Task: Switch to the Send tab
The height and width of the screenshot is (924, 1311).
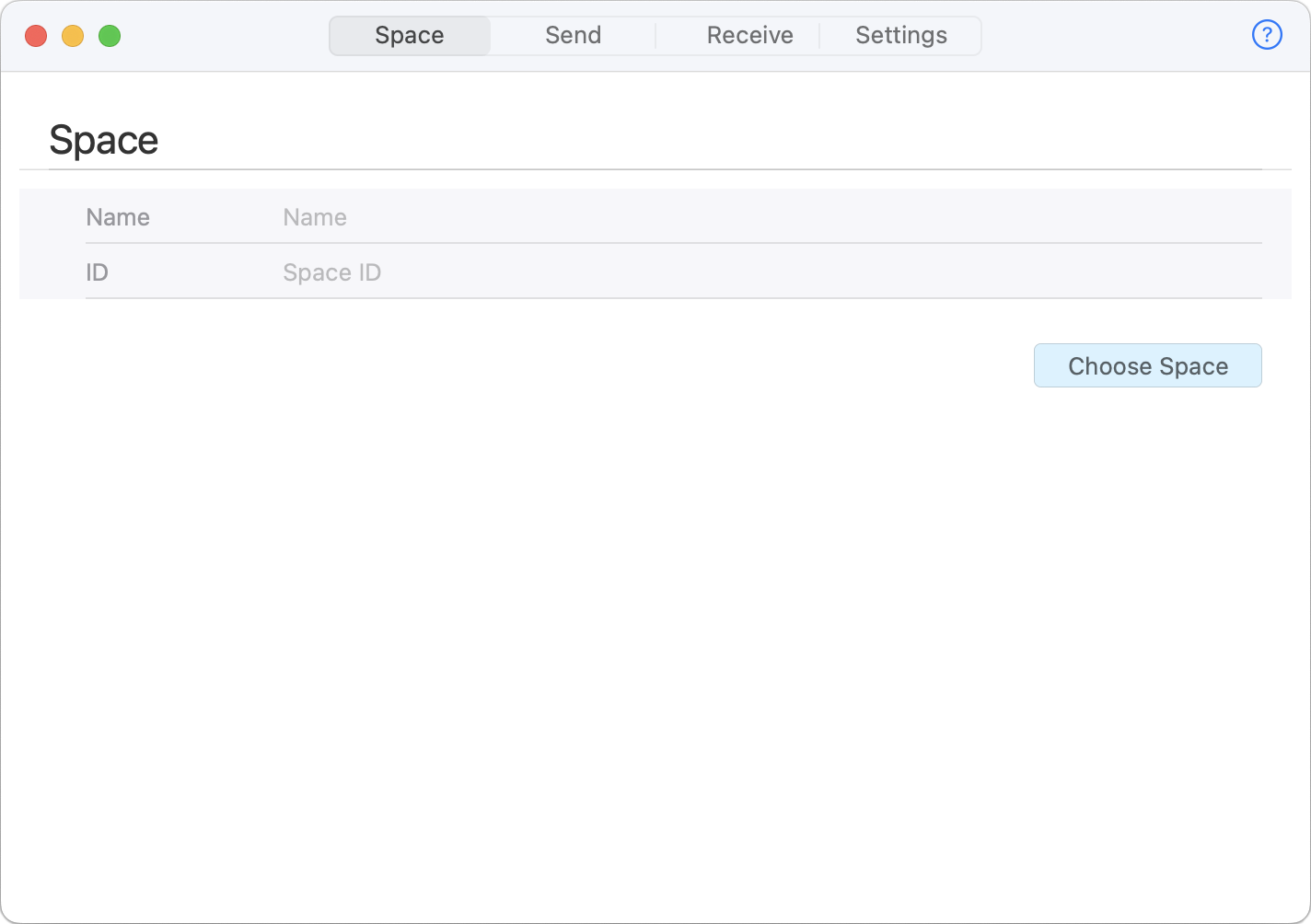Action: pyautogui.click(x=573, y=35)
